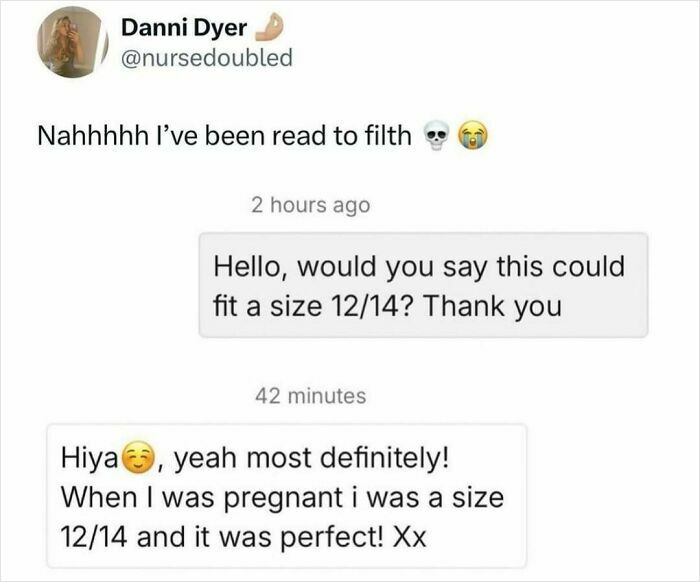Screen dimensions: 700x582
Task: Open the Danni Dyer display name
Action: pos(178,29)
